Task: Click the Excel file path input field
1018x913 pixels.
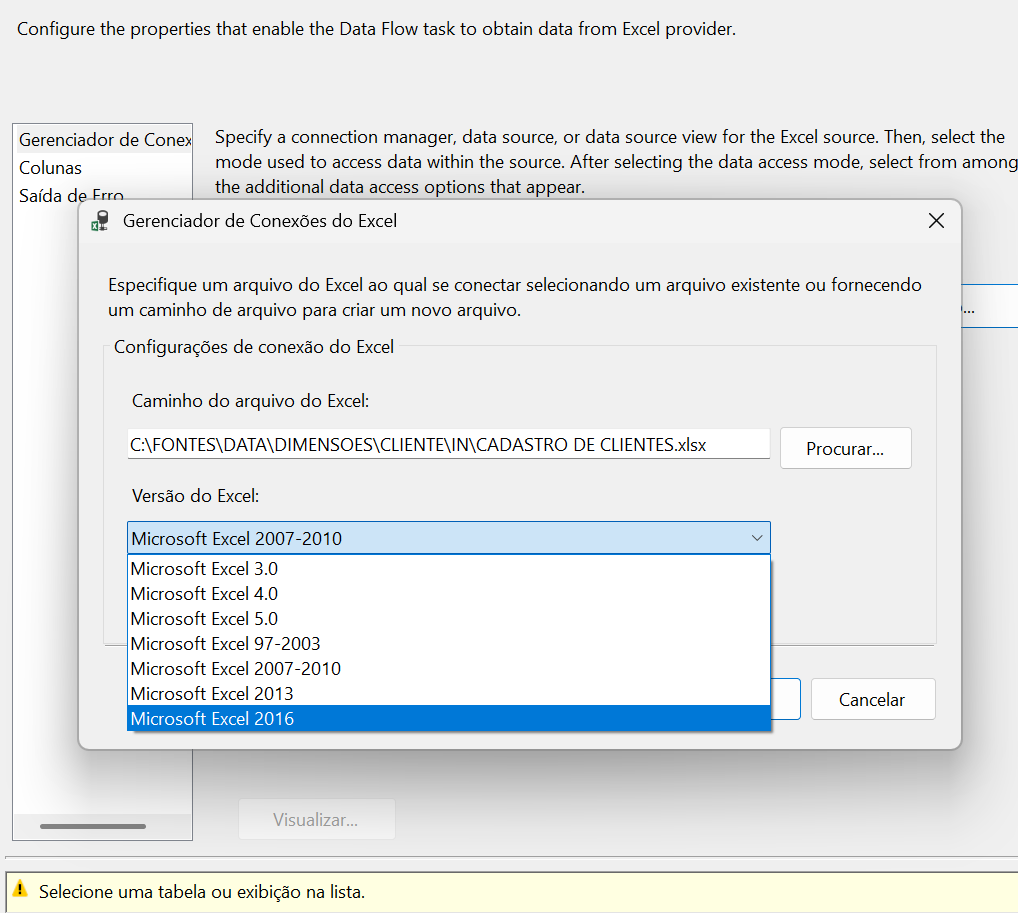Action: tap(449, 444)
